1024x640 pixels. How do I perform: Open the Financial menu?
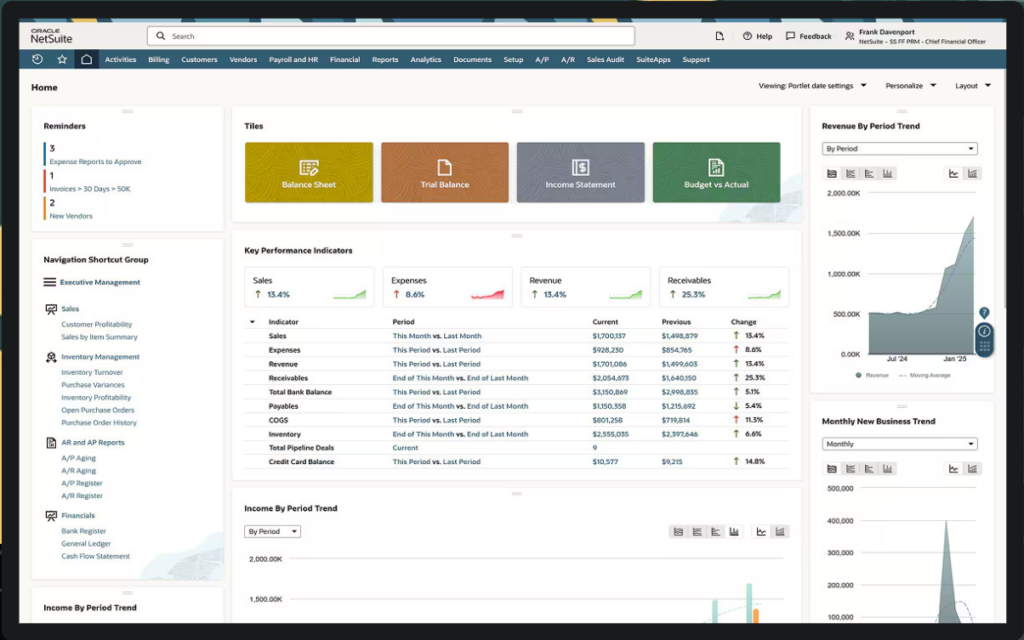click(345, 59)
